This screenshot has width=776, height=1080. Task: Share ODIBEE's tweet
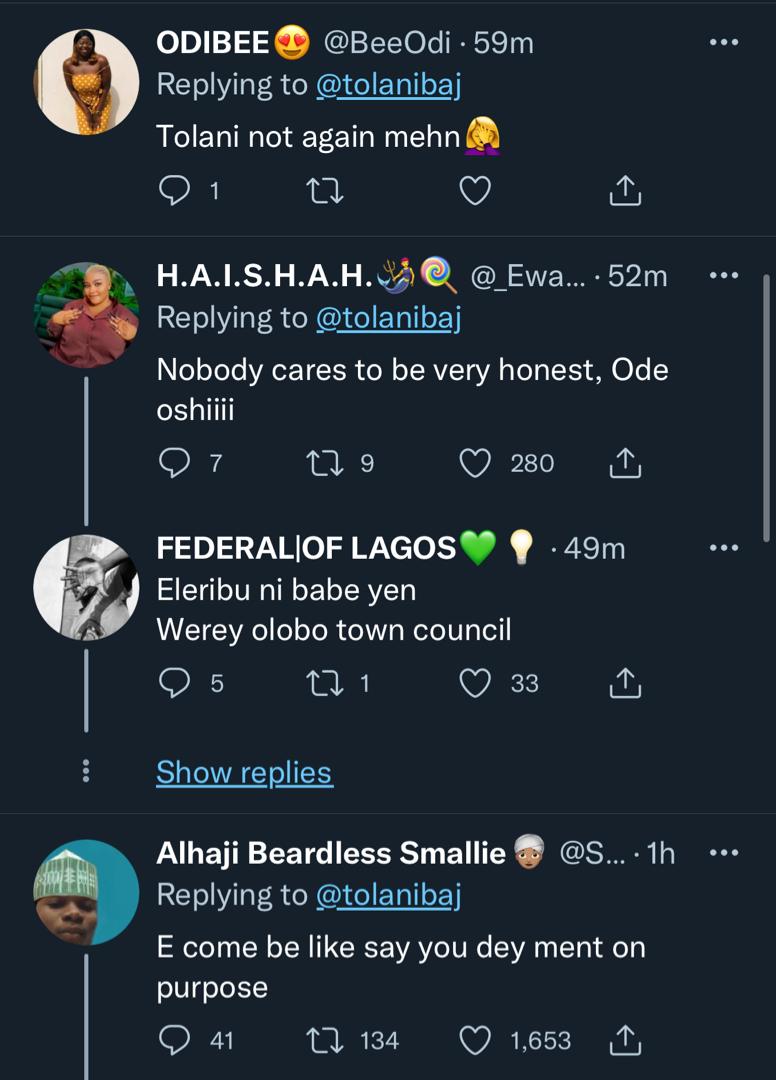[x=624, y=190]
